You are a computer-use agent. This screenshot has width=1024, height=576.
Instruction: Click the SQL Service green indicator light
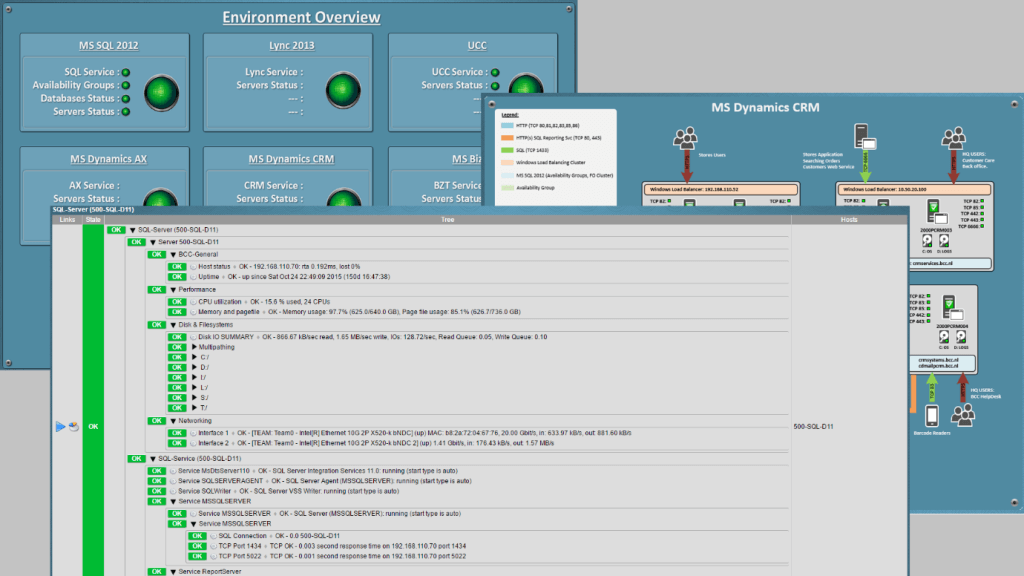pyautogui.click(x=126, y=72)
